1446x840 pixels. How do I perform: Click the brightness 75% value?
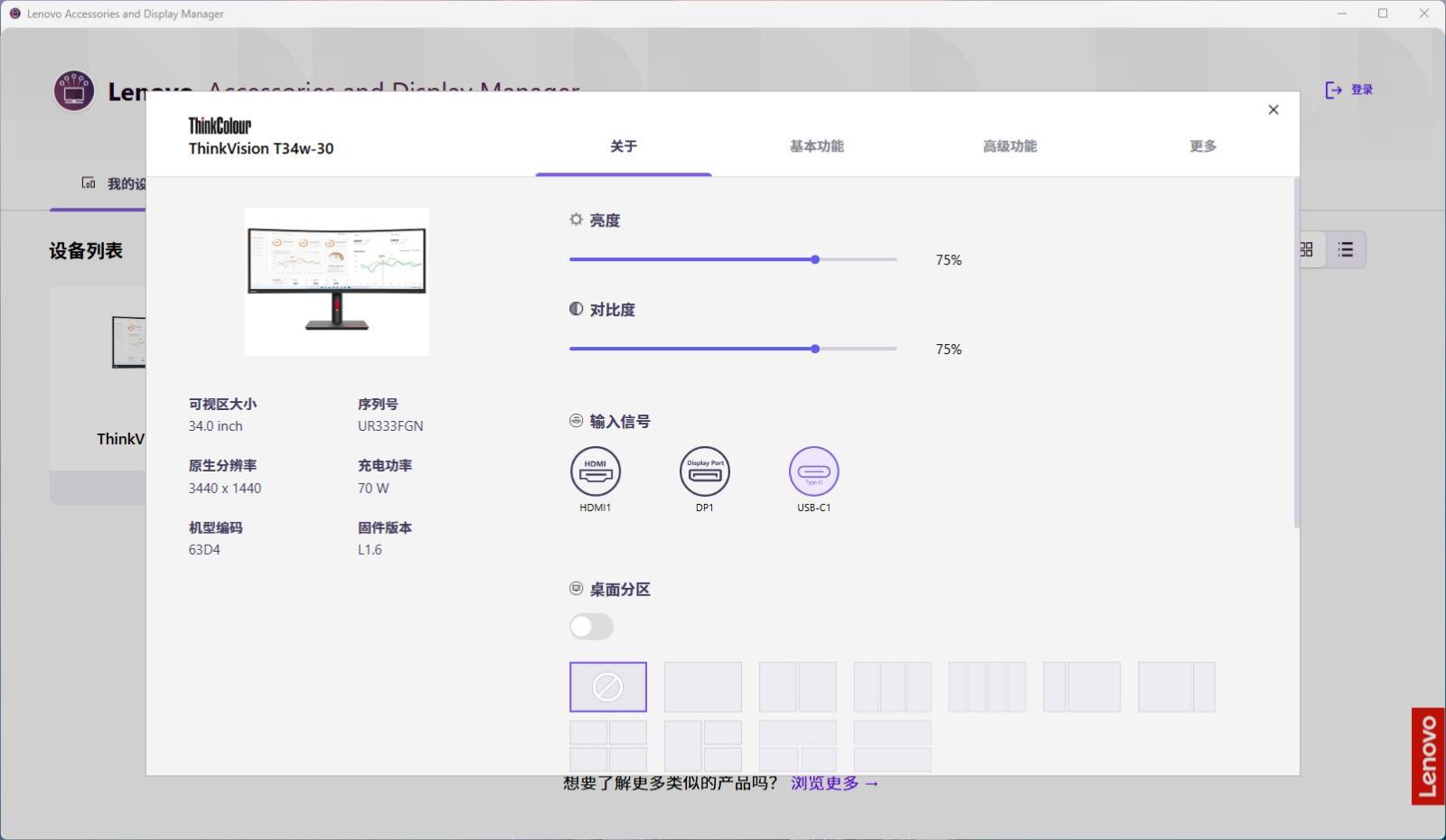coord(949,260)
